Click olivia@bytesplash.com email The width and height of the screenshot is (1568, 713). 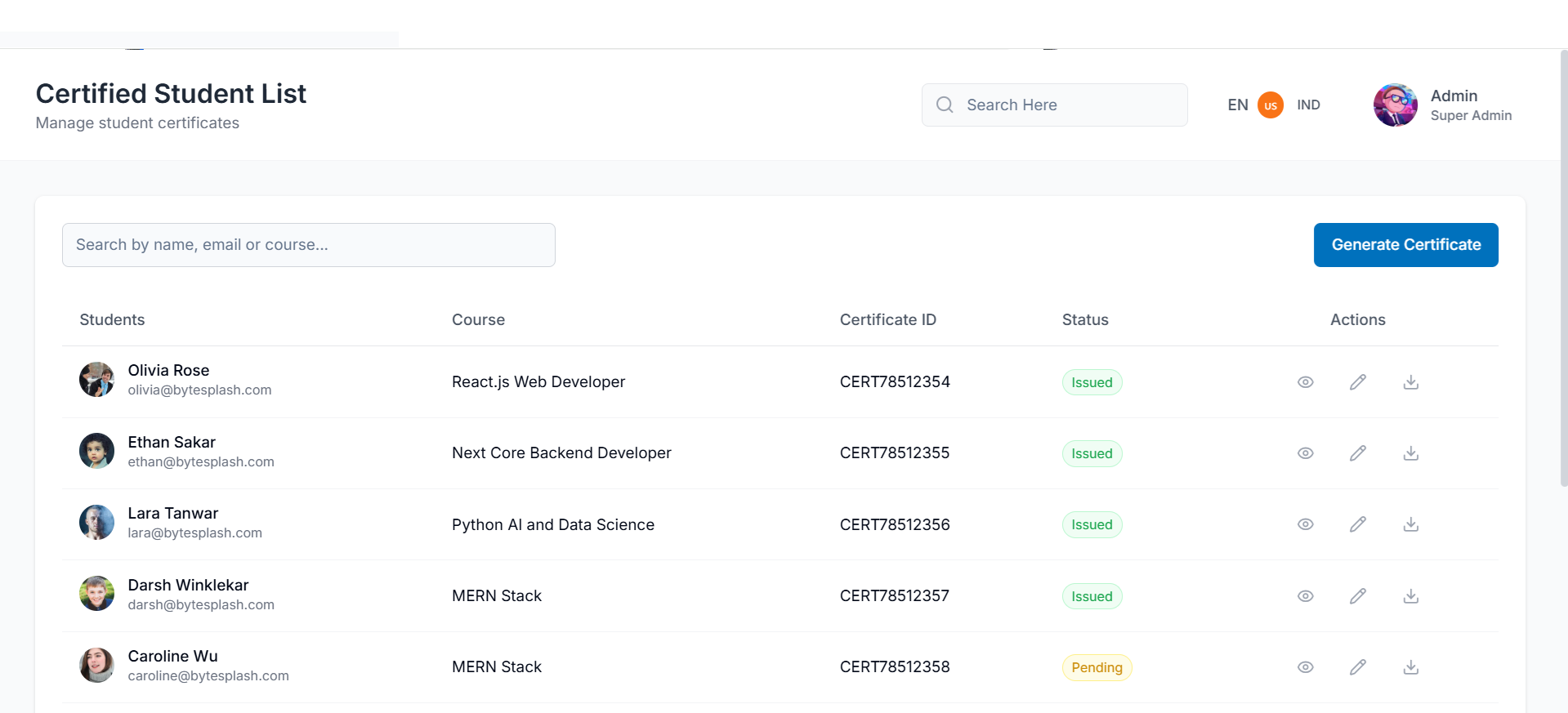(199, 390)
